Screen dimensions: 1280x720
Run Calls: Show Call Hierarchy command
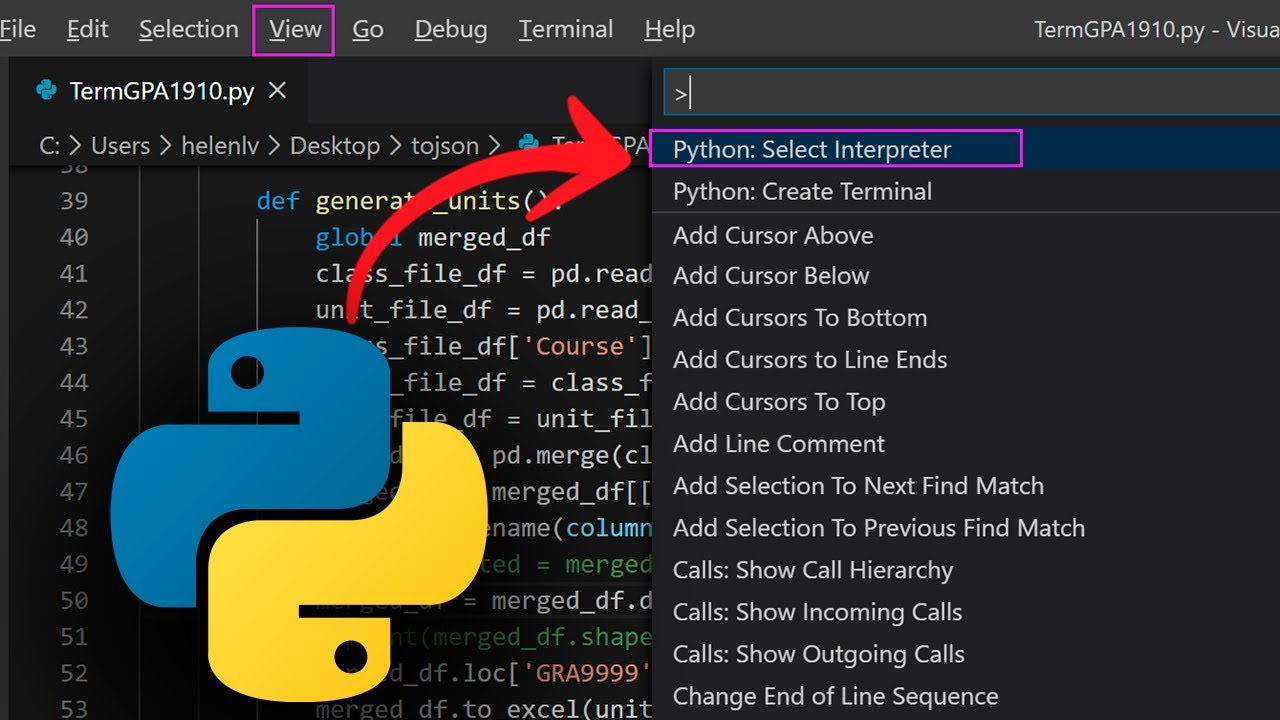pos(965,569)
